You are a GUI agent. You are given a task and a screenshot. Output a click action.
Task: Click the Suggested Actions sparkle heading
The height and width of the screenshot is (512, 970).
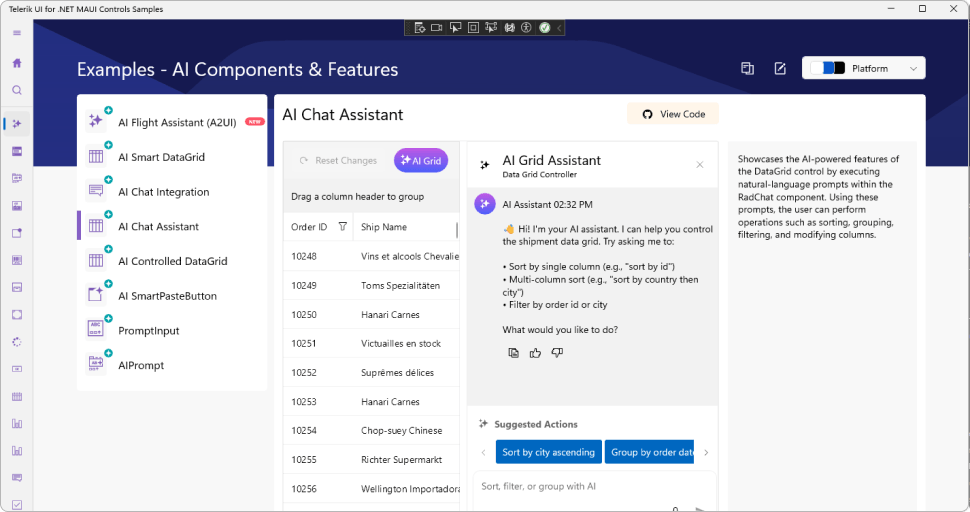pos(528,424)
